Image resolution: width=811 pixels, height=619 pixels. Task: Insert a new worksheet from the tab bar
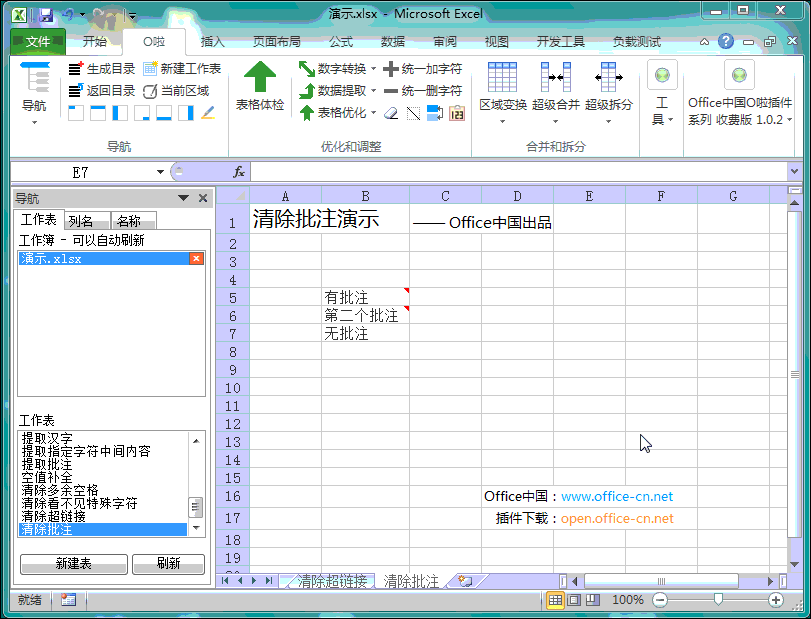pyautogui.click(x=465, y=581)
